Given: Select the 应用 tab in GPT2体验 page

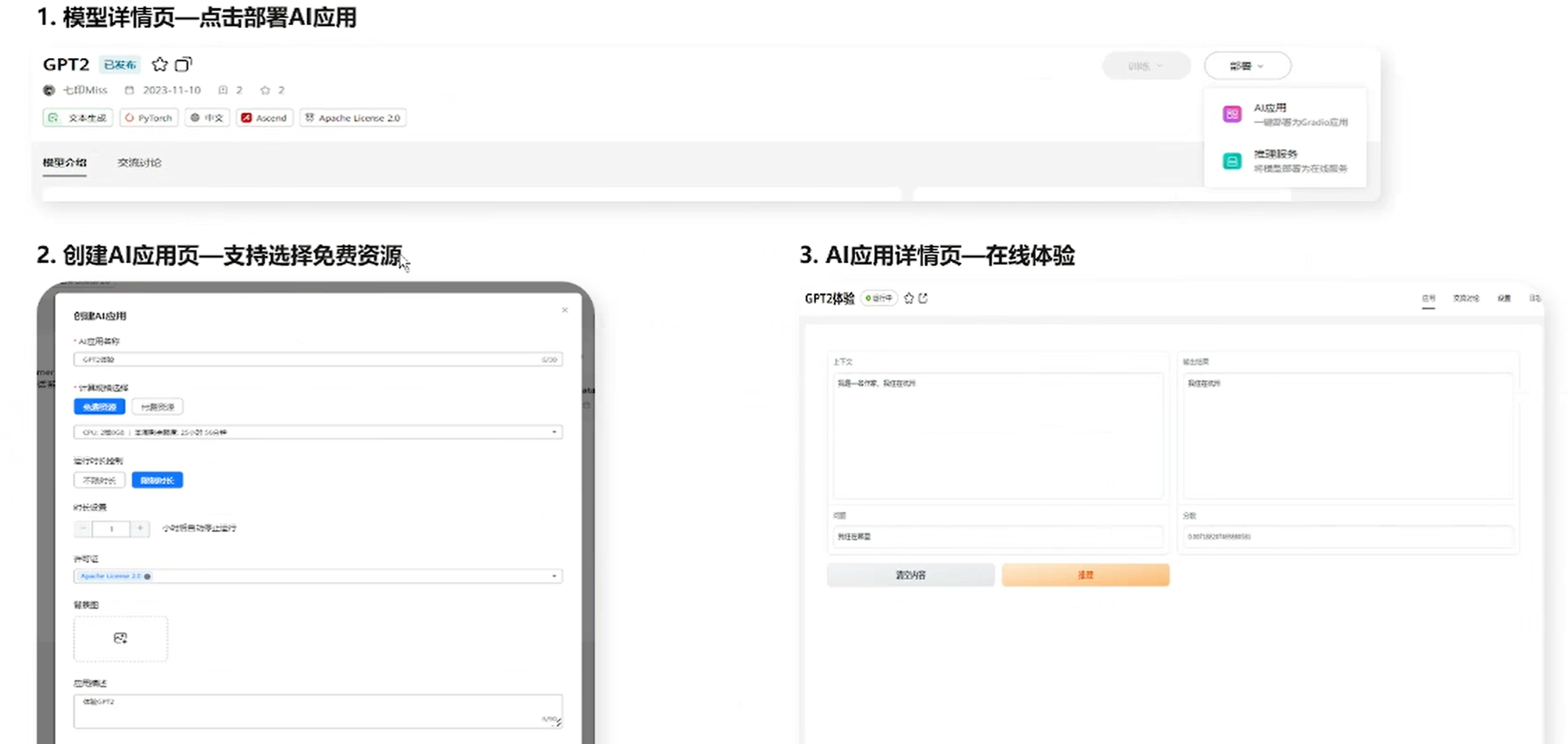Looking at the screenshot, I should click(1428, 299).
